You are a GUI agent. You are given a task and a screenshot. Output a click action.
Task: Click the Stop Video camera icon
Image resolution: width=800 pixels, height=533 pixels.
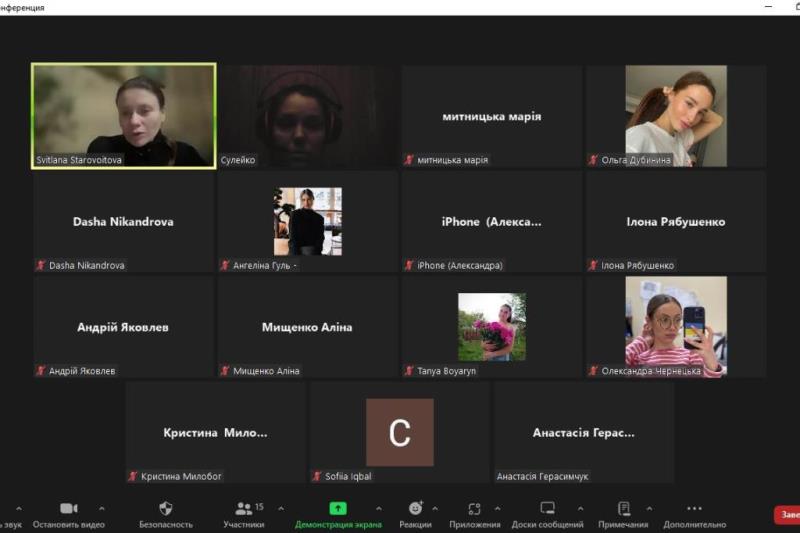[68, 508]
